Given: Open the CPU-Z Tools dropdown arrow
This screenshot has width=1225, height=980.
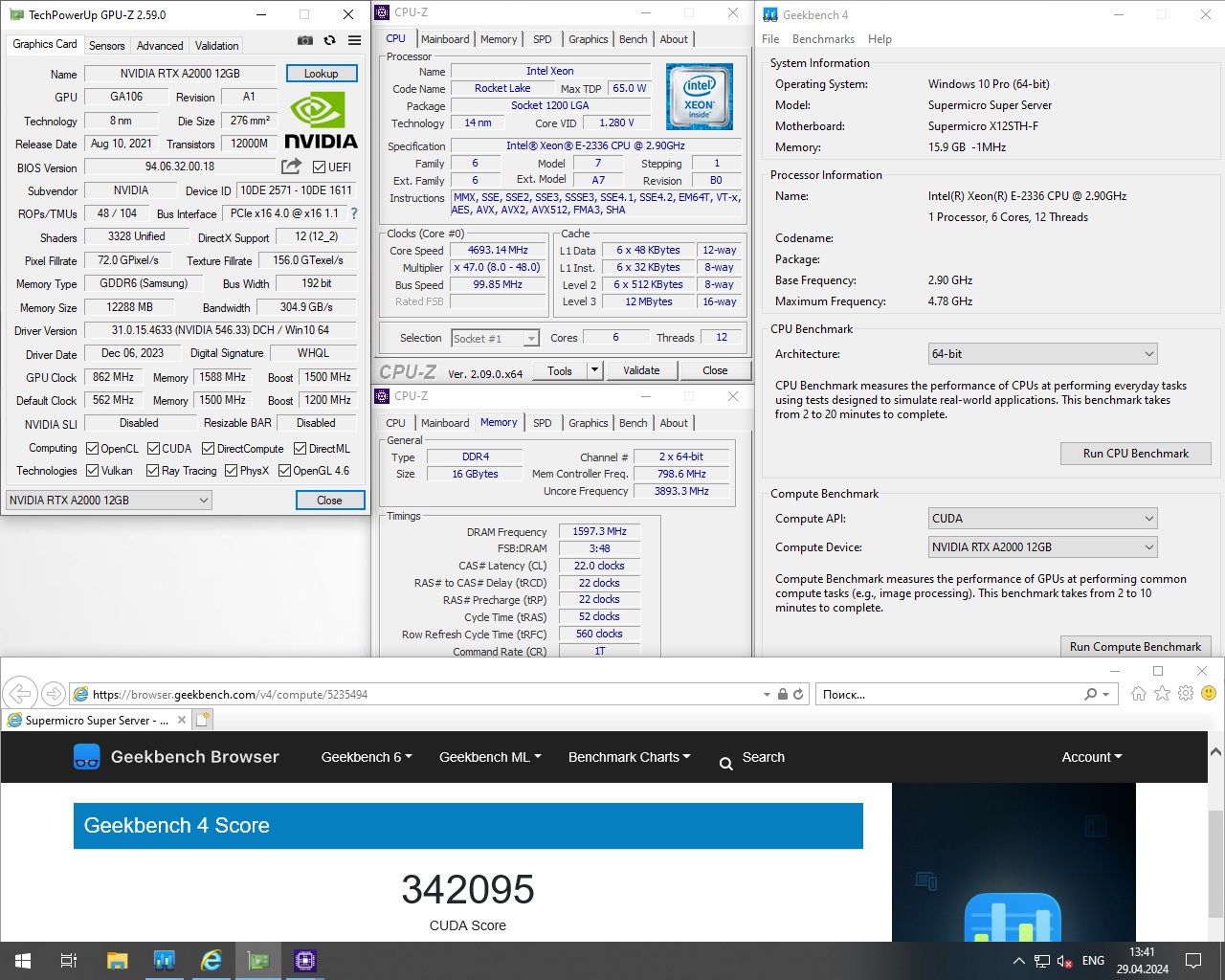Looking at the screenshot, I should click(594, 370).
